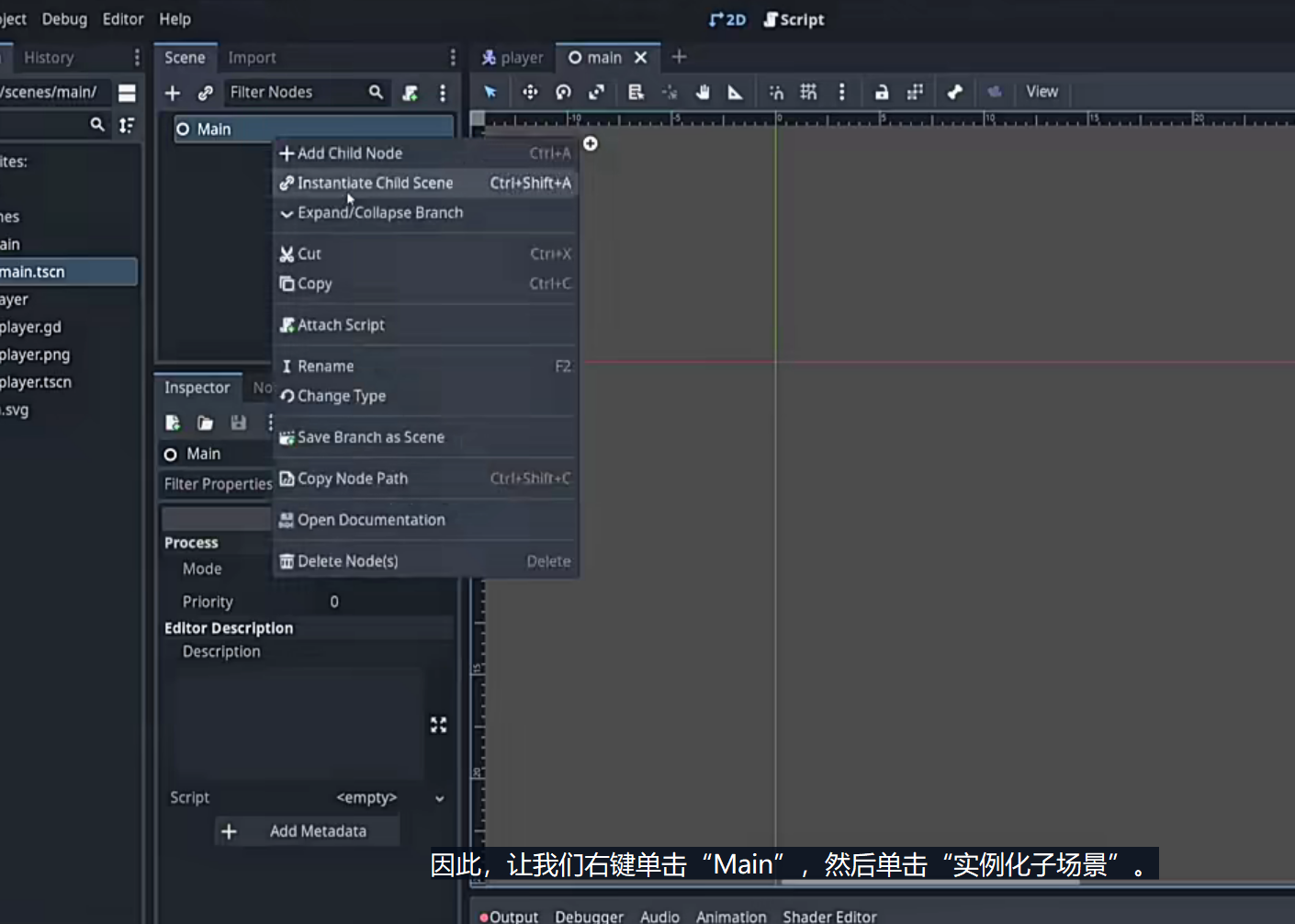Select the Move mode tool

coord(530,92)
